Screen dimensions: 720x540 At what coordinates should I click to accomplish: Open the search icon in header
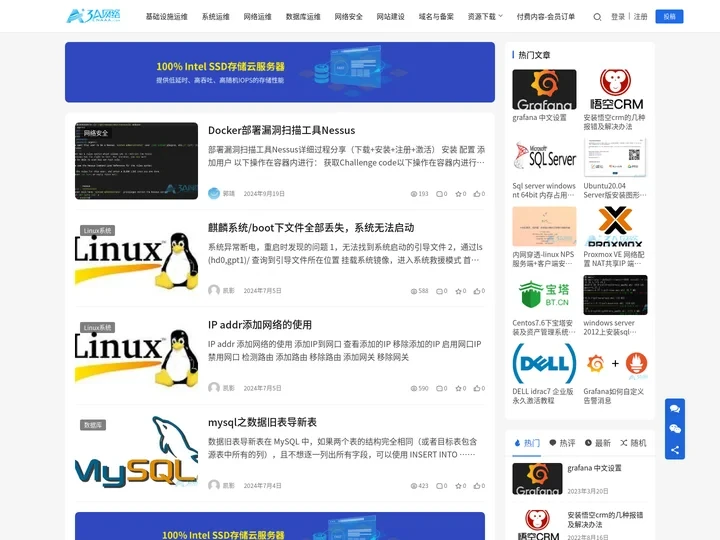click(x=597, y=17)
